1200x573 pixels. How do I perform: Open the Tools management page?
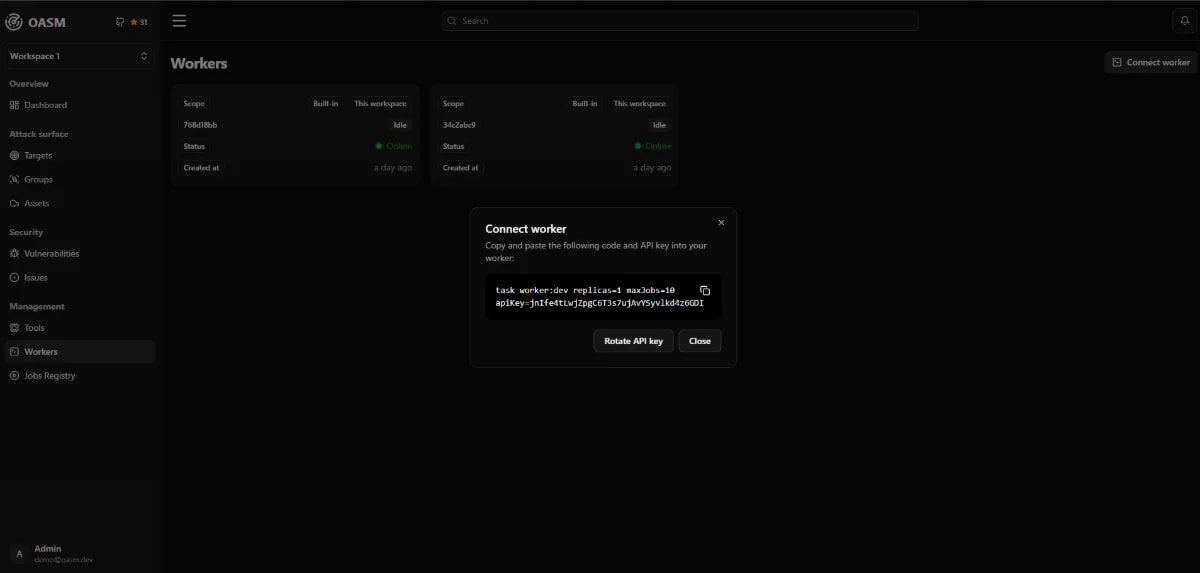79,327
